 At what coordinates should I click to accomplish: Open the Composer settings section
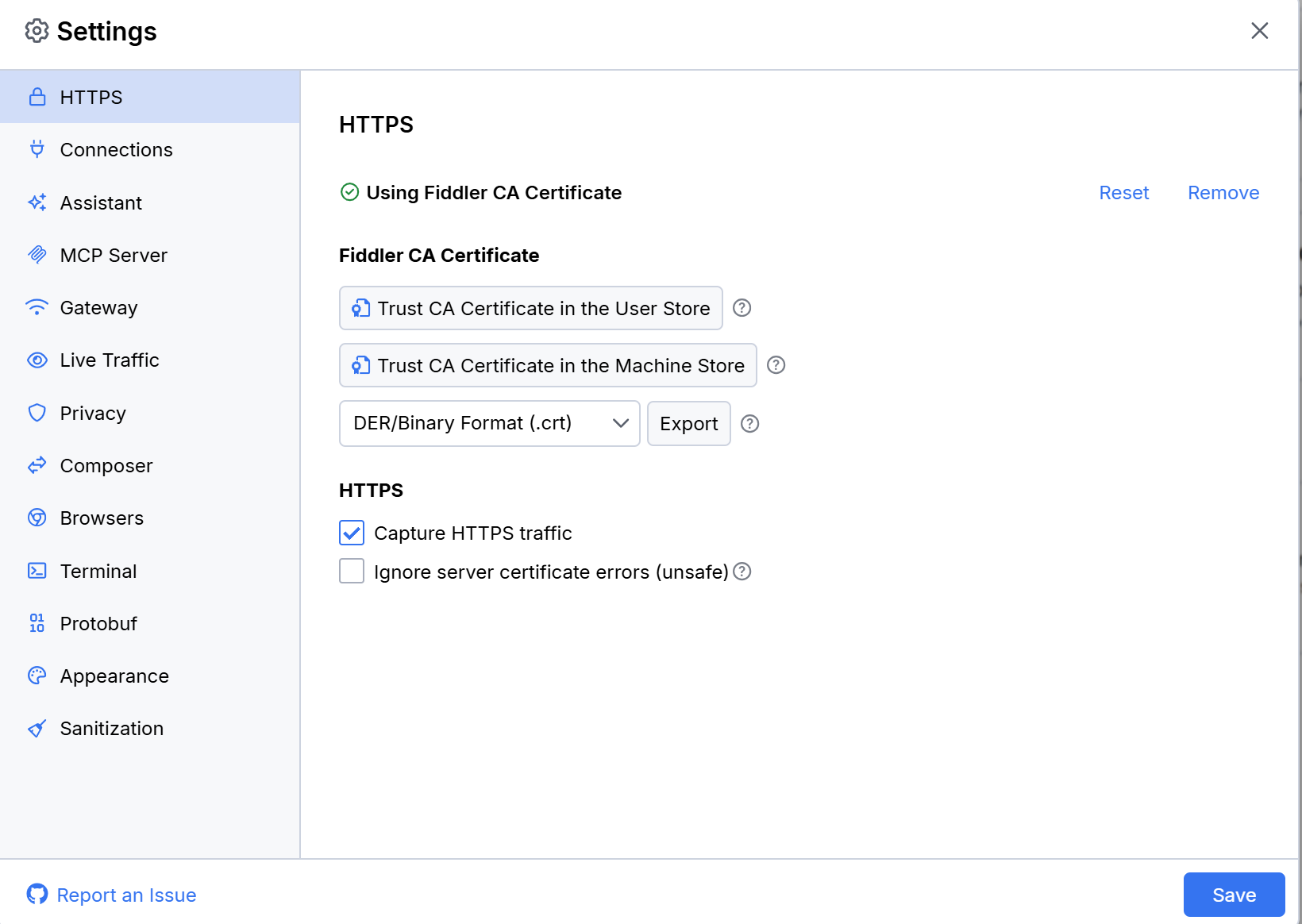click(150, 465)
